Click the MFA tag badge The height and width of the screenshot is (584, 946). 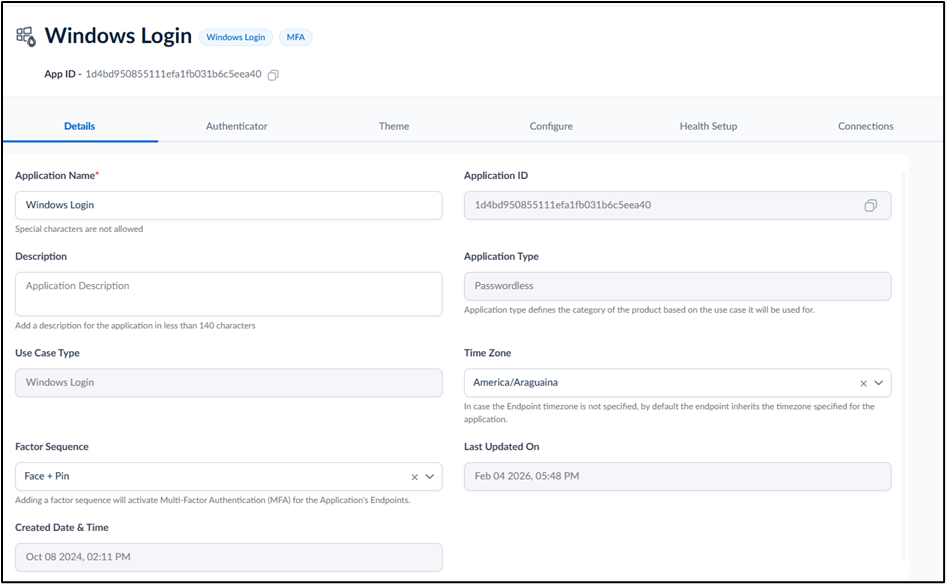296,37
